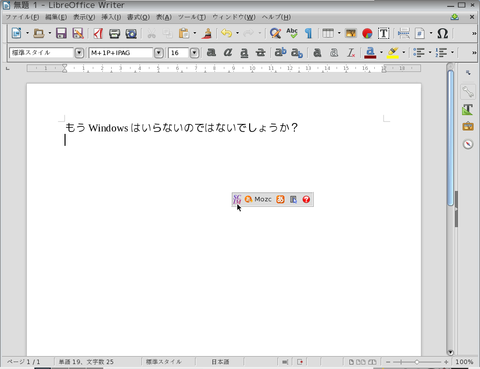480x369 pixels.
Task: Expand Undo history dropdown arrow
Action: [237, 33]
